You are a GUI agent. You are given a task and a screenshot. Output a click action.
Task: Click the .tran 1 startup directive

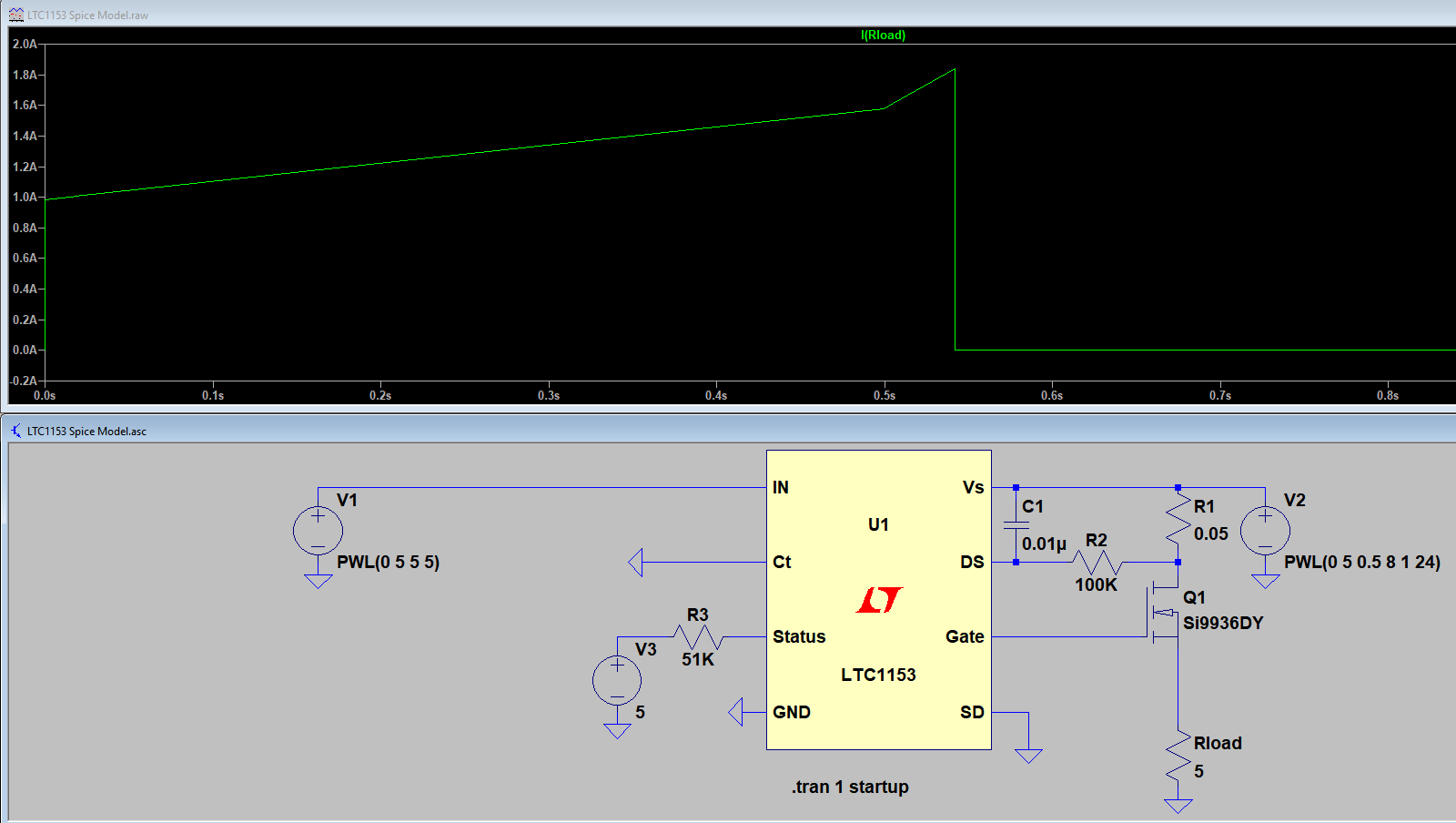tap(850, 787)
